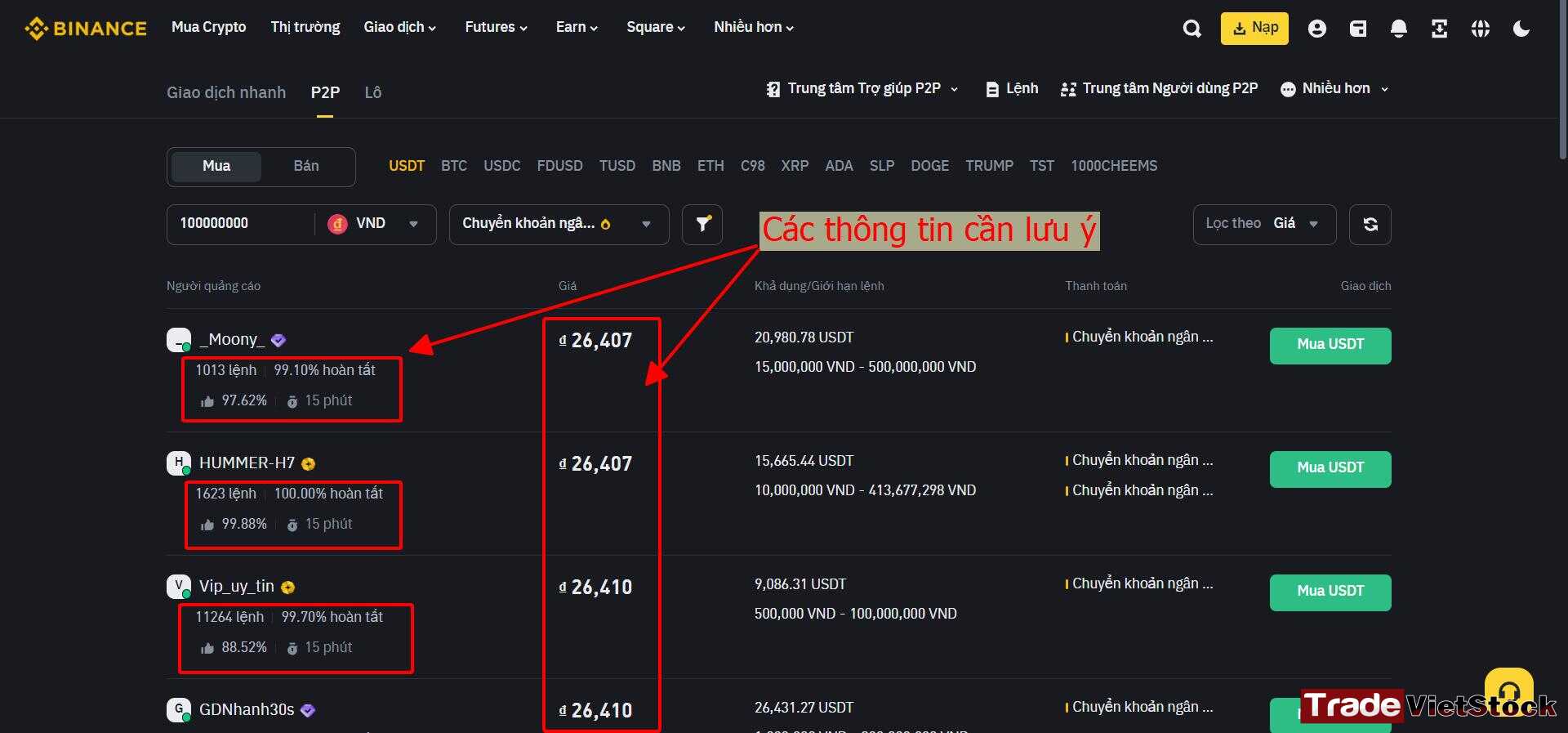Select the USDC coin tab
This screenshot has height=733, width=1568.
[501, 166]
